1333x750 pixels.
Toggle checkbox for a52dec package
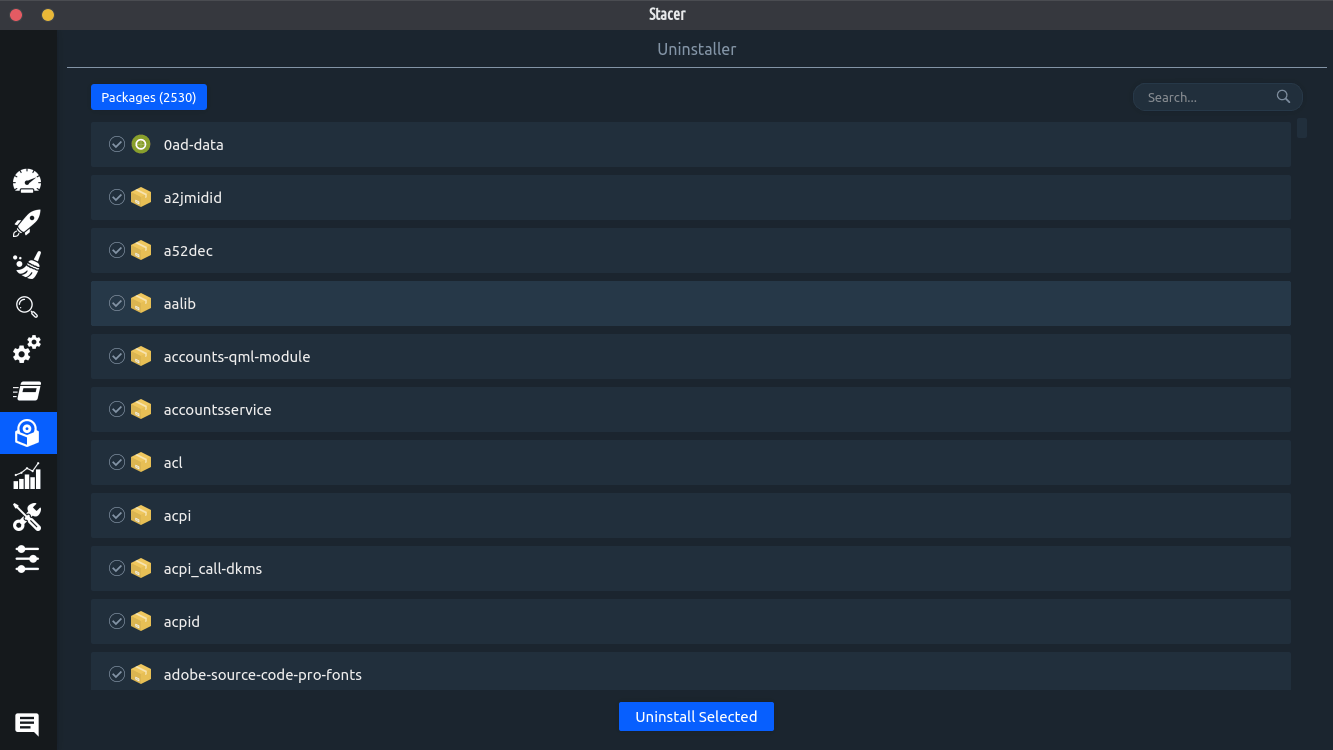(x=117, y=250)
